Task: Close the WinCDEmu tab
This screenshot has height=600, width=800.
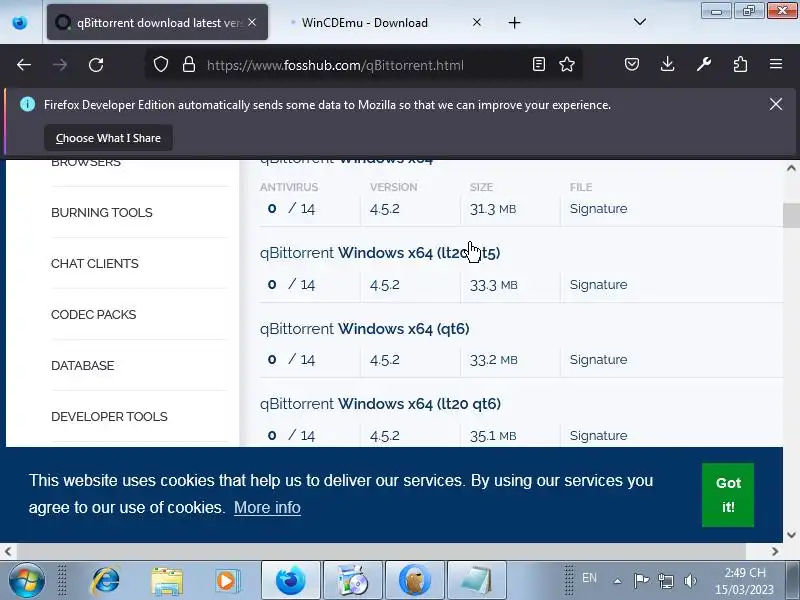Action: click(477, 22)
